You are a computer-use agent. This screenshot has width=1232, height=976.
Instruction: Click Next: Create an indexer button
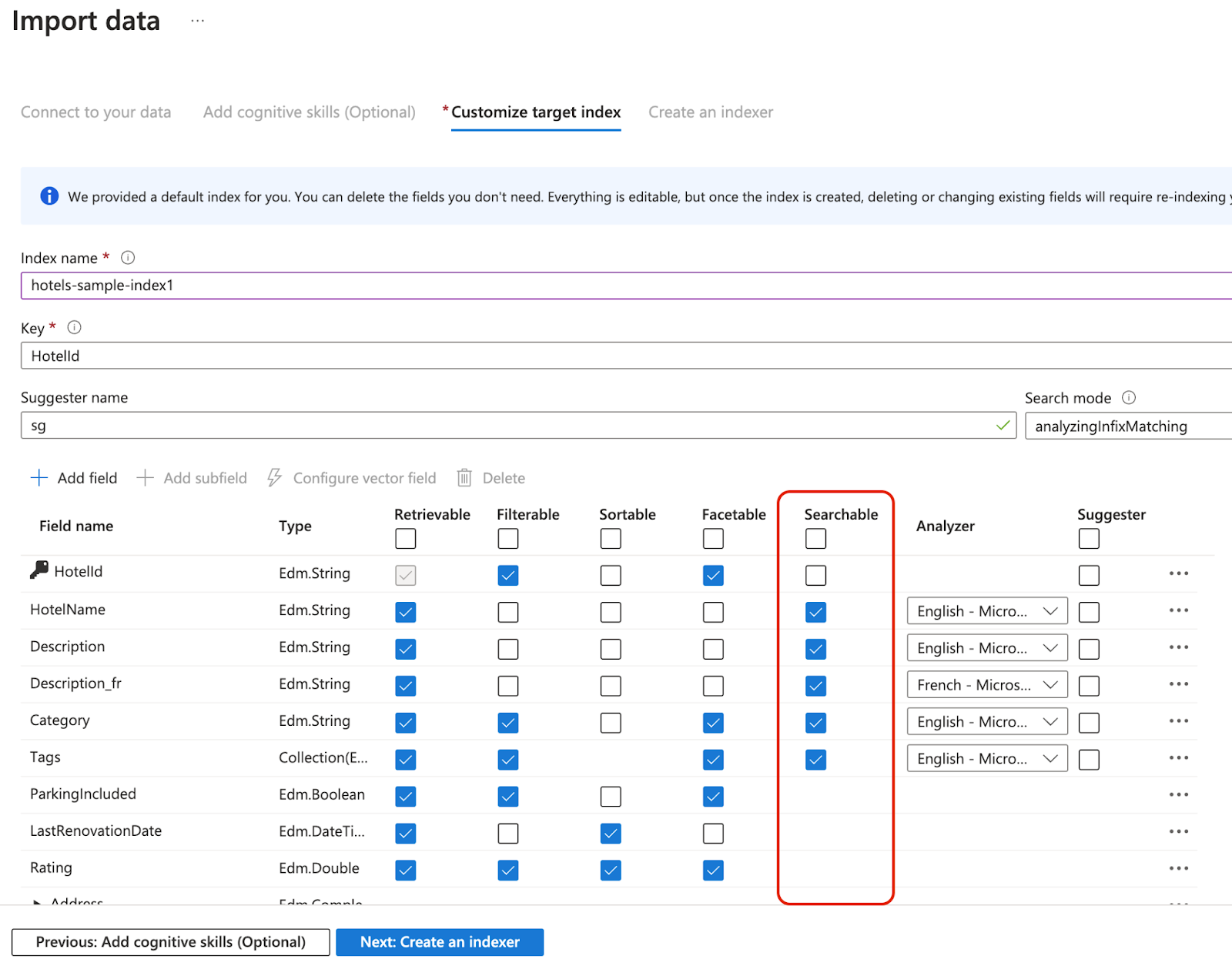tap(440, 942)
